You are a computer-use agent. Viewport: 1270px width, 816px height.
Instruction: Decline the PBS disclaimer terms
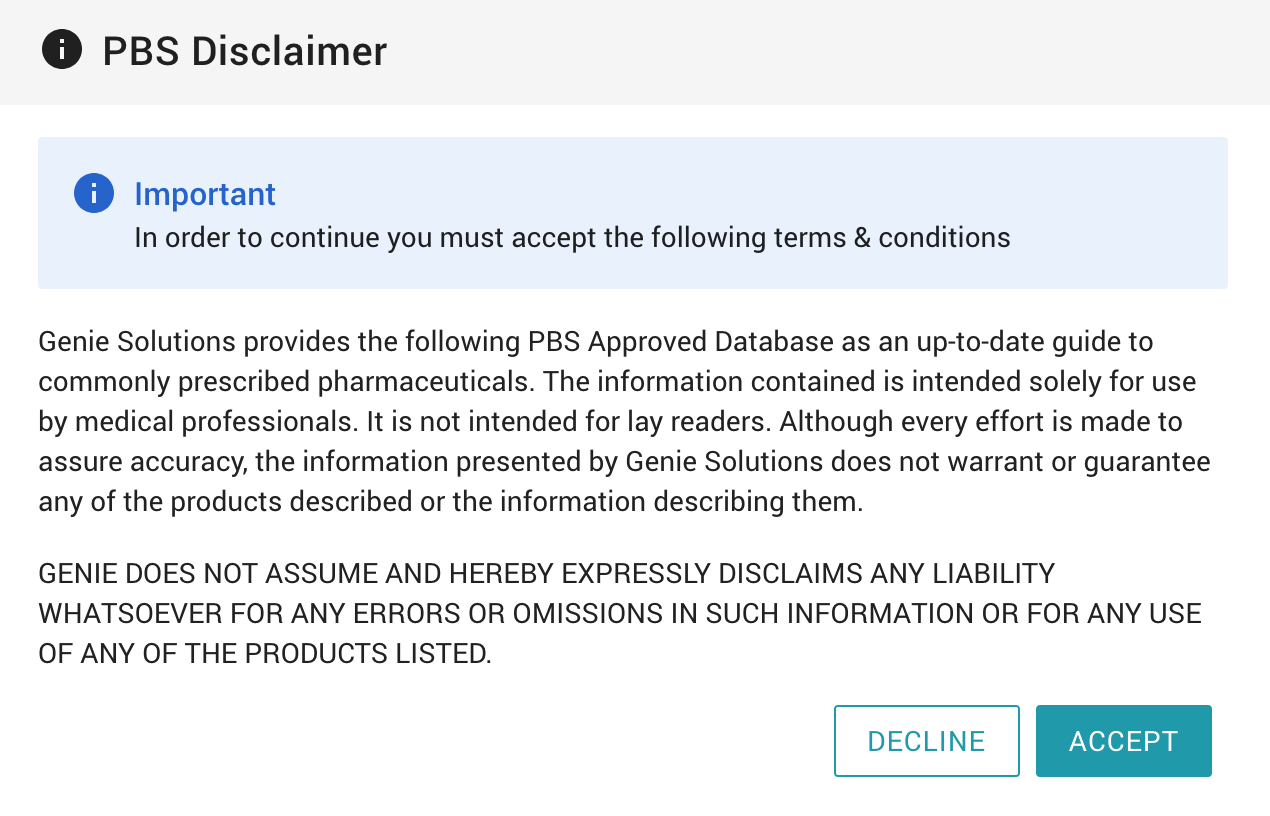tap(926, 741)
